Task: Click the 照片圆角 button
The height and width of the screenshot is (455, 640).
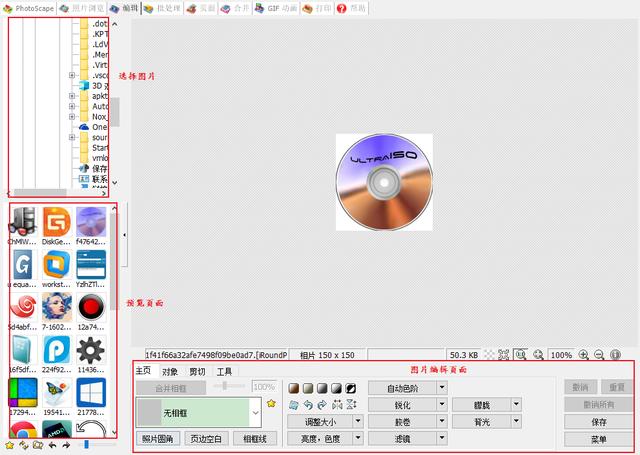Action: pyautogui.click(x=158, y=439)
